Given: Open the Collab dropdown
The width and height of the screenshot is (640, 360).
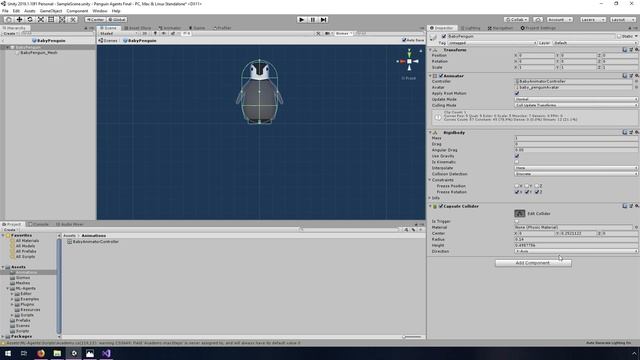Looking at the screenshot, I should tap(516, 20).
